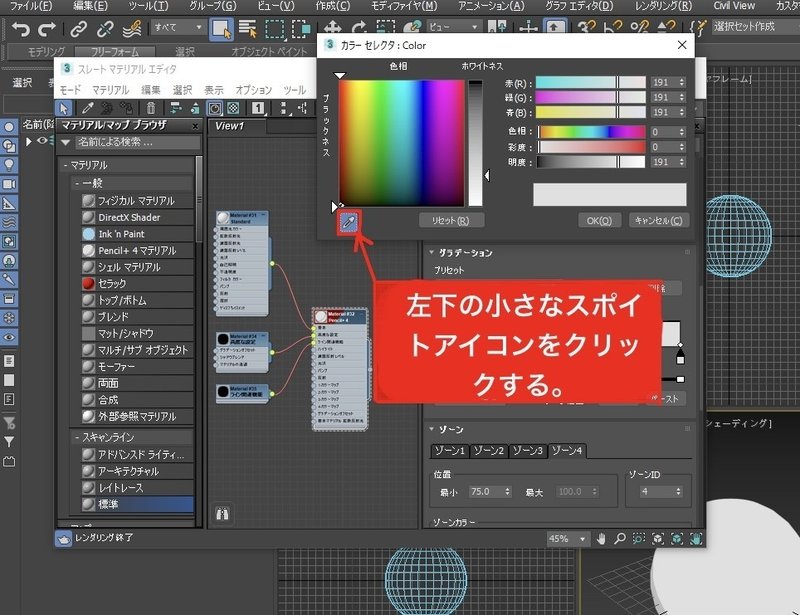The image size is (800, 615).
Task: Click the Unlink Selection broken-chain icon
Action: tap(105, 29)
